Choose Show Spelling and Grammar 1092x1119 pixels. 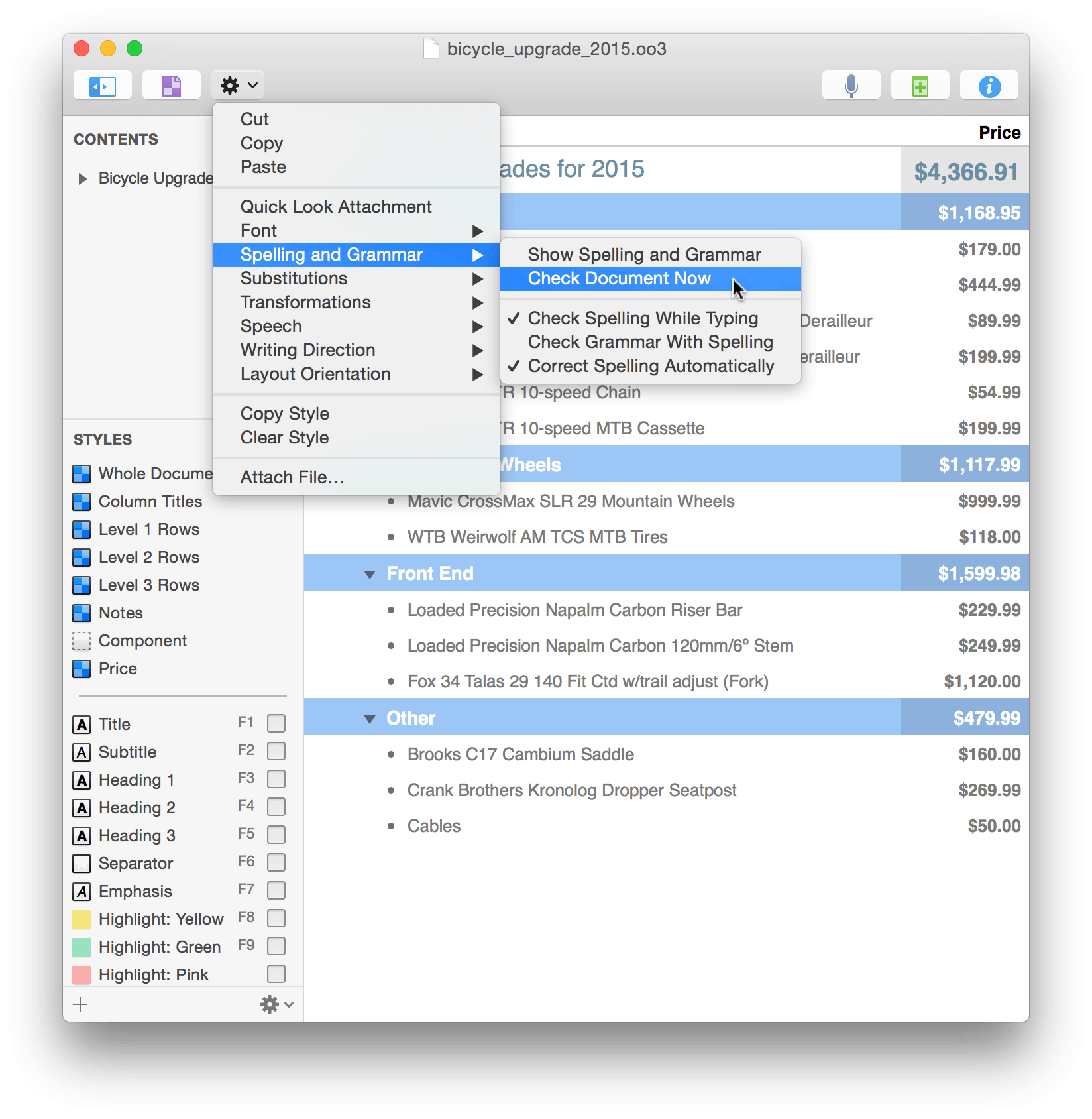tap(651, 255)
